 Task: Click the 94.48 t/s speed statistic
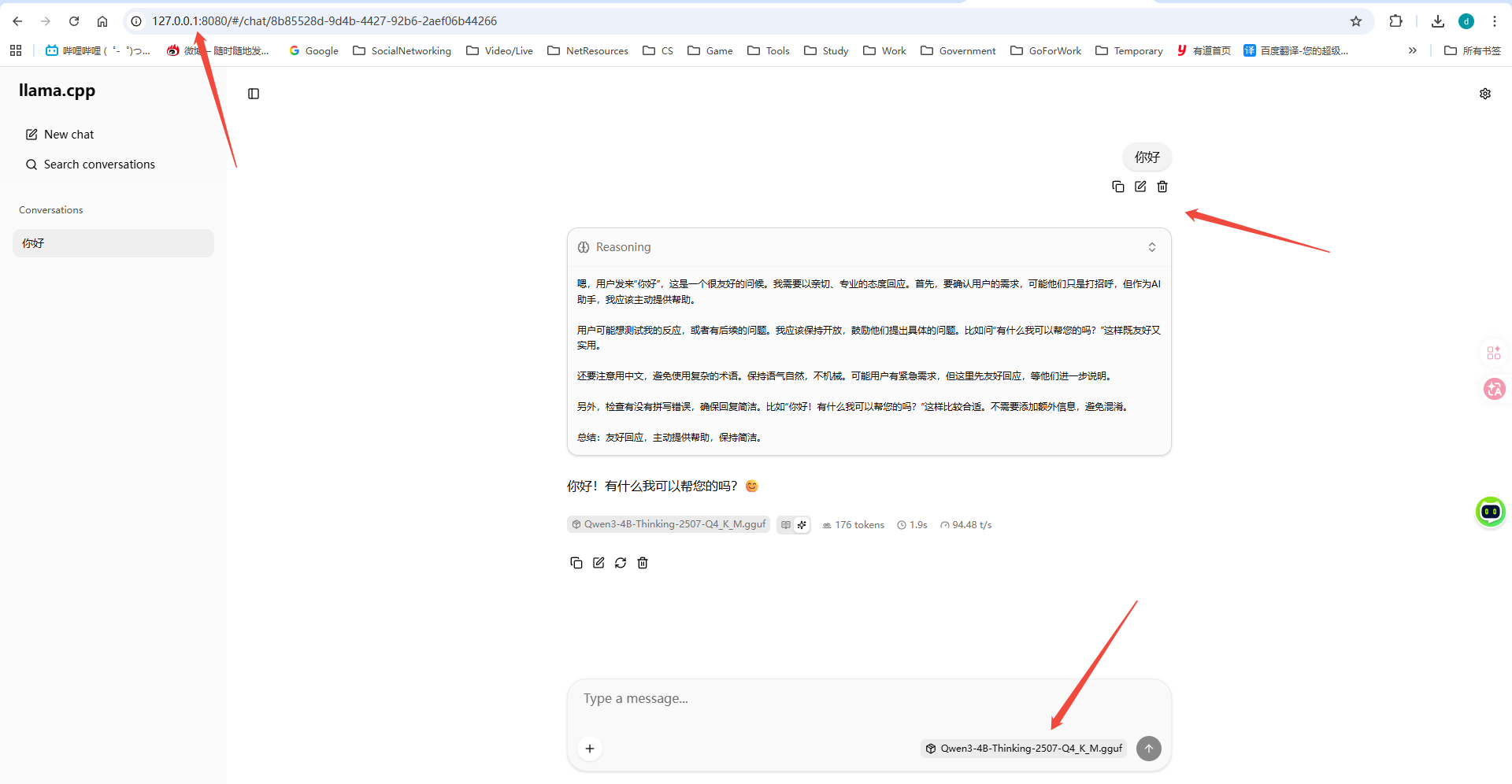tap(965, 525)
